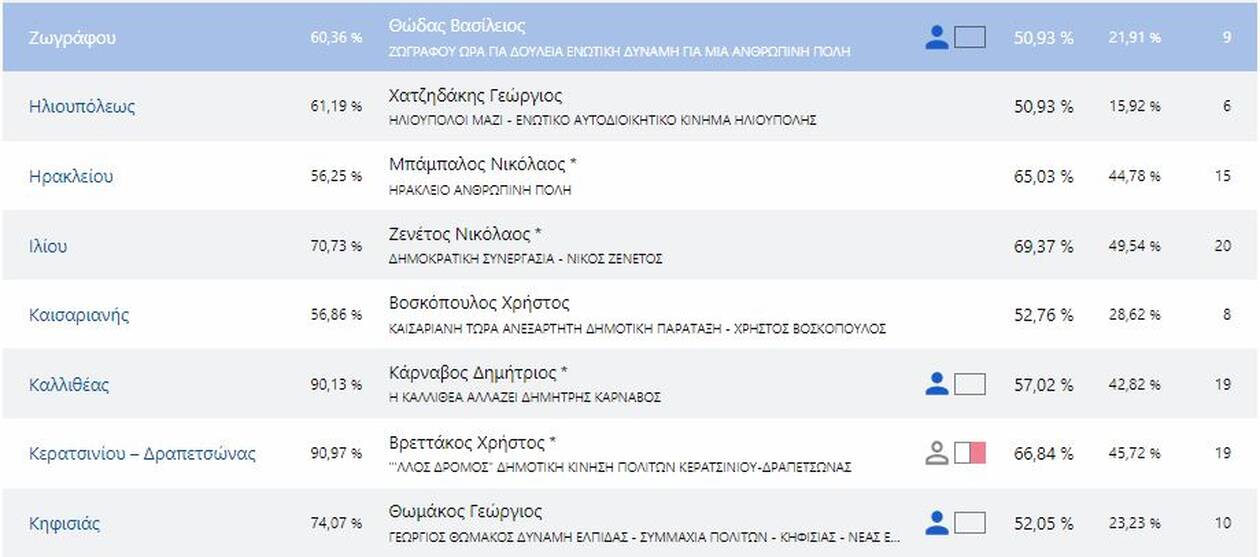
Task: Select candidate Βοσκόπουλος Χρήστος
Action: coord(478,303)
